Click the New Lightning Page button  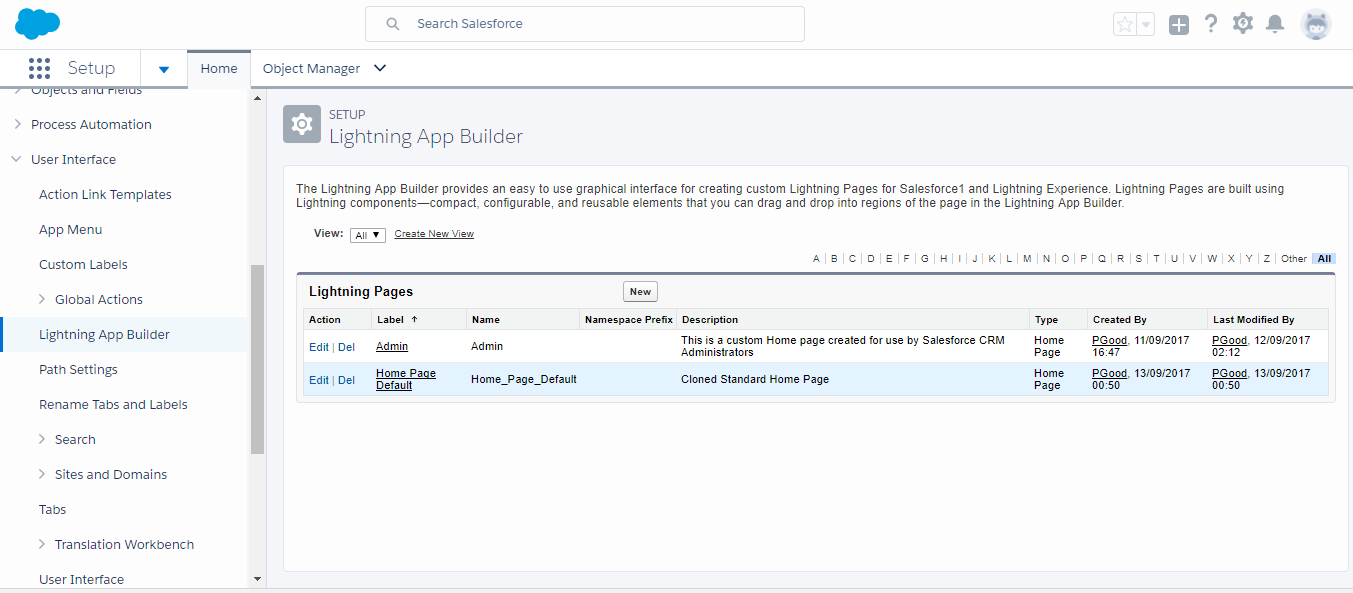point(640,292)
